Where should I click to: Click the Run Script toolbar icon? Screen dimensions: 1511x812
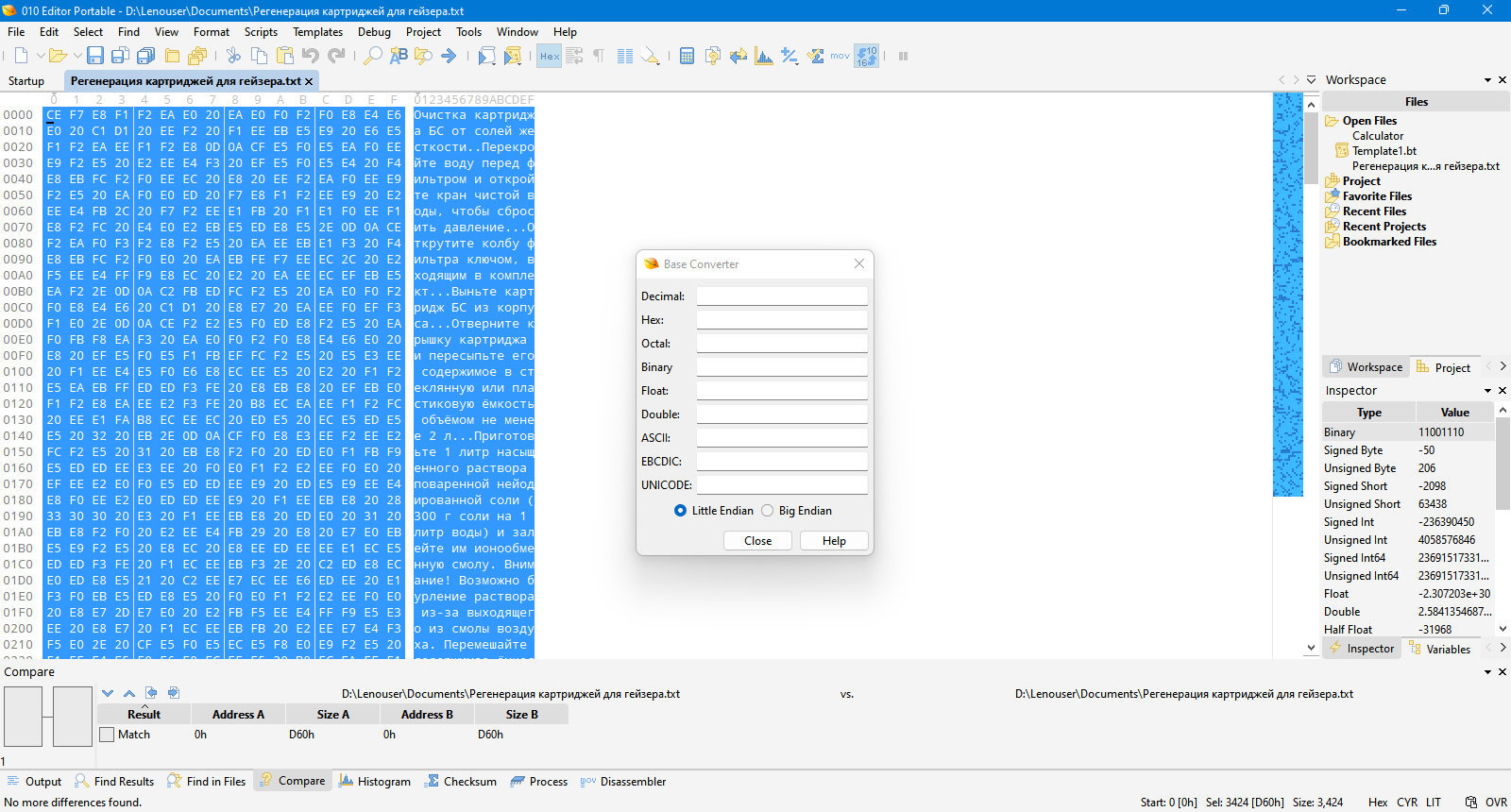click(x=486, y=56)
